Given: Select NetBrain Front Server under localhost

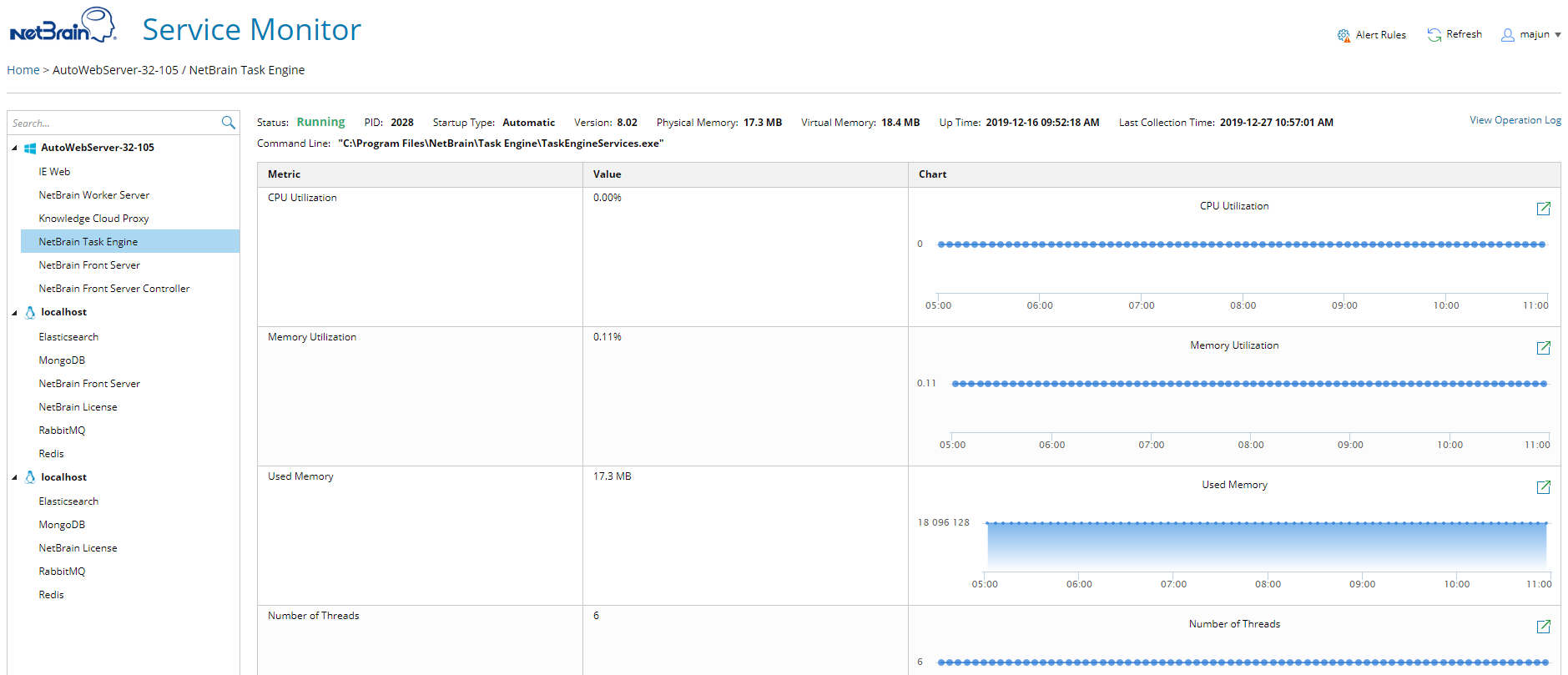Looking at the screenshot, I should (x=89, y=384).
